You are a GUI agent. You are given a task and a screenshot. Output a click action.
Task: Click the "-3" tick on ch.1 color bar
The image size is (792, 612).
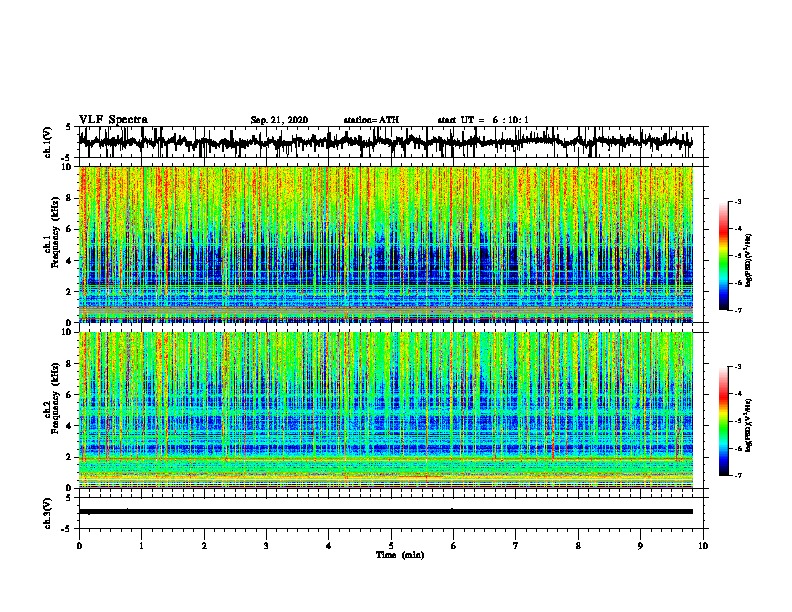pos(738,201)
